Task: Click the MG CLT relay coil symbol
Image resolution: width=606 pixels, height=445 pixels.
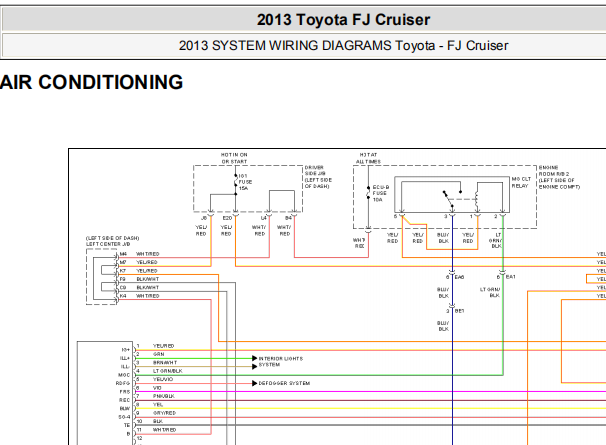Action: [477, 200]
